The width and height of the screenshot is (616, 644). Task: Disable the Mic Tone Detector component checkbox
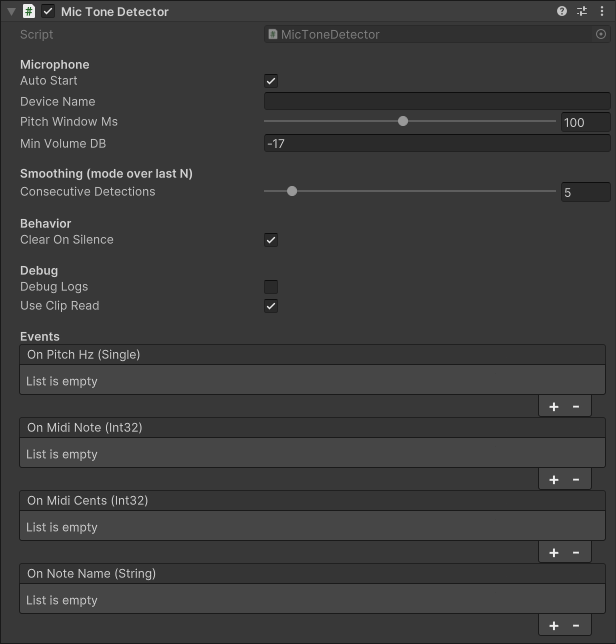coord(48,11)
